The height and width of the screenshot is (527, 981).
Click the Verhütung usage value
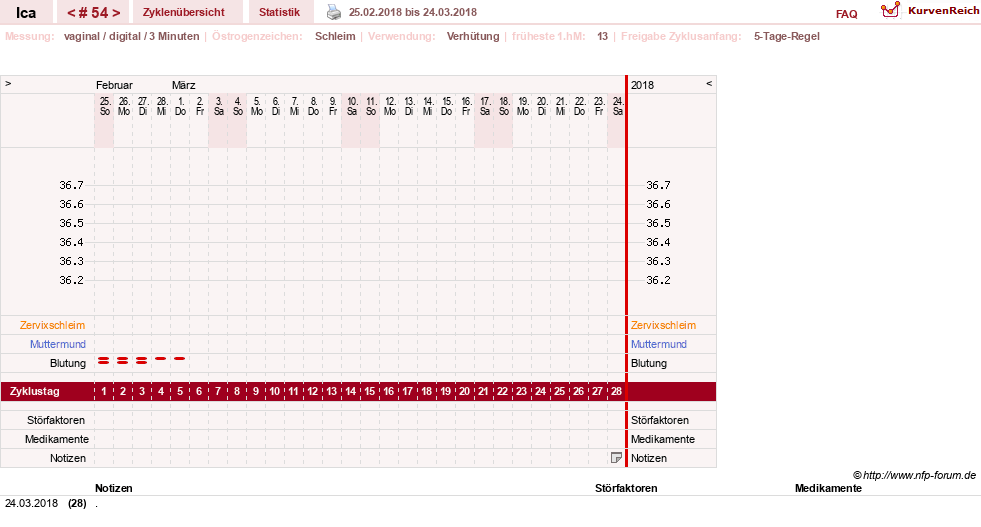pos(473,36)
